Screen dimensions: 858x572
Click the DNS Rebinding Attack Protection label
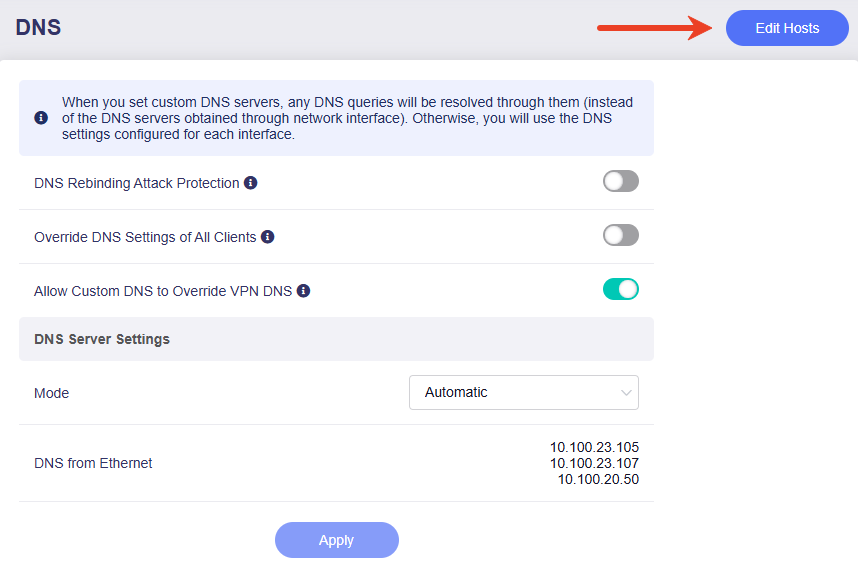pos(137,183)
